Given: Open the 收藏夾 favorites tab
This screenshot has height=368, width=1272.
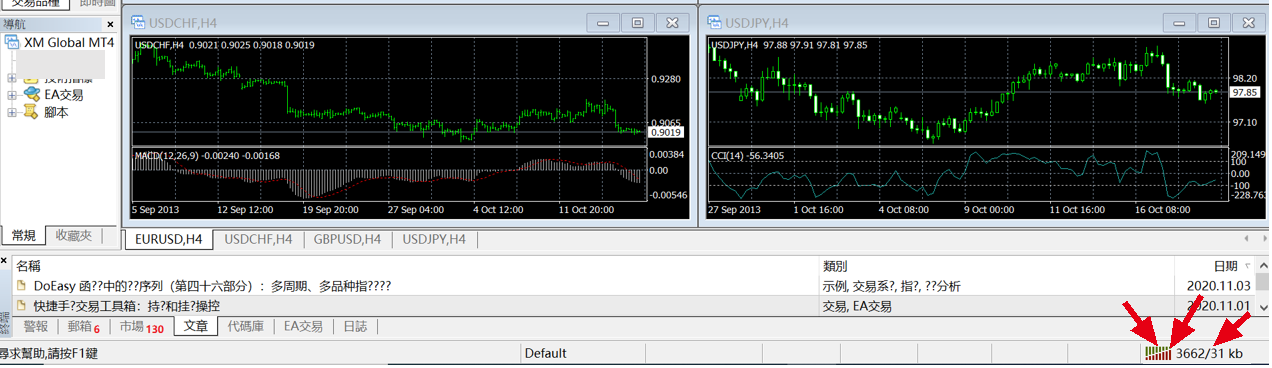Looking at the screenshot, I should [73, 235].
